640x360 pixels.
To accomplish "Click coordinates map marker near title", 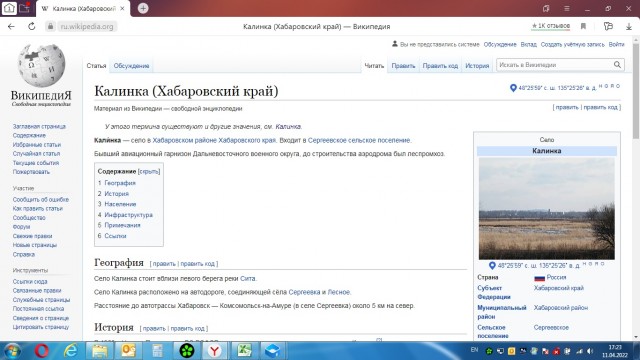I will [513, 88].
